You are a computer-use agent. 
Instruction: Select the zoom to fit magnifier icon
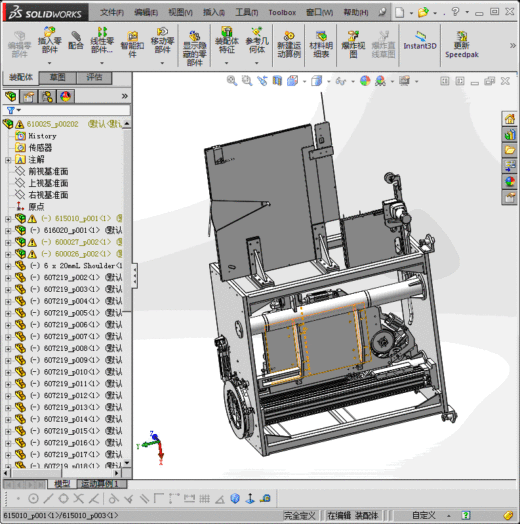(x=232, y=81)
